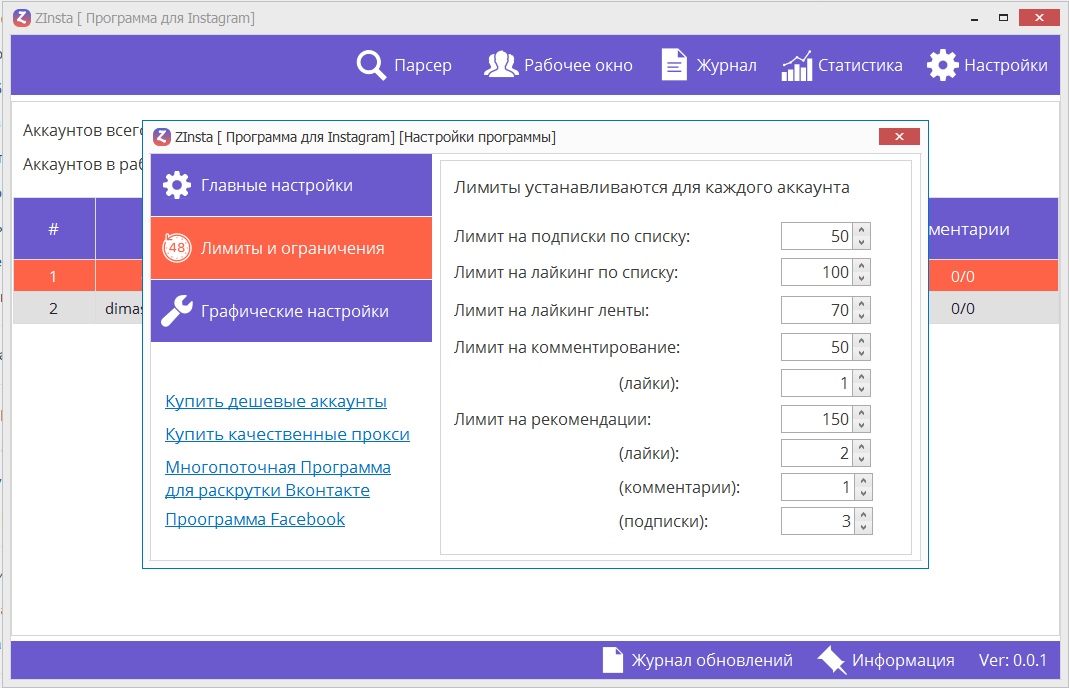The width and height of the screenshot is (1069, 688).
Task: Click Лимит на лайкинг ленты input field
Action: click(x=816, y=310)
